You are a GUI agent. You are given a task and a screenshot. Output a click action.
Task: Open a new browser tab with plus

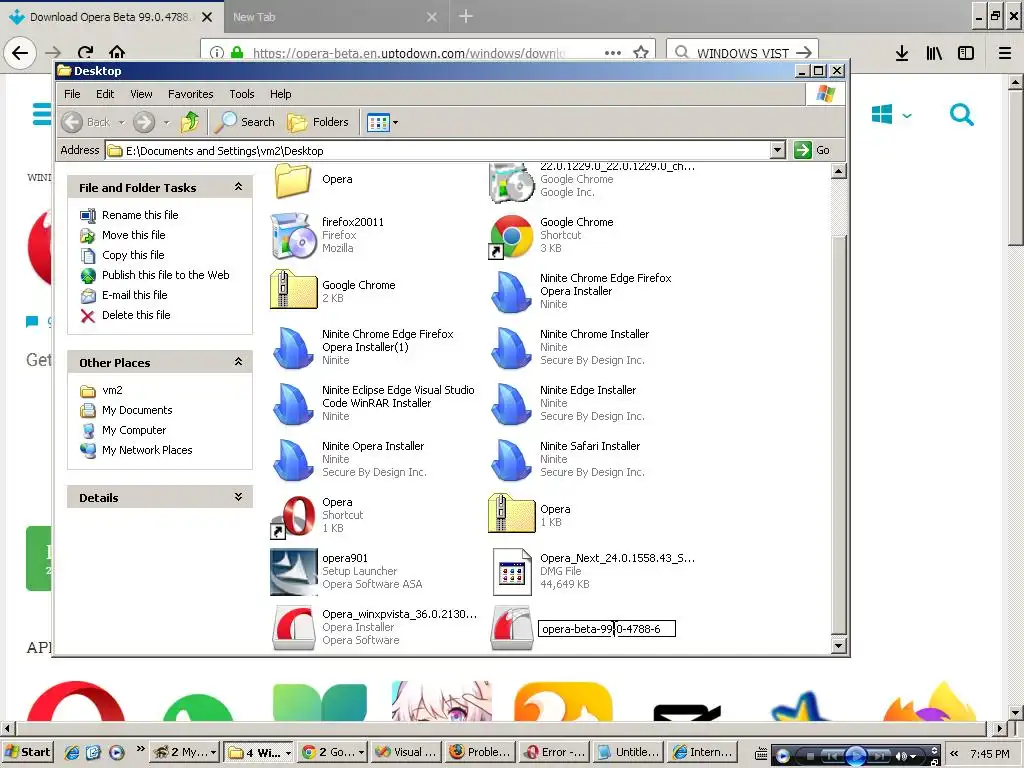[x=466, y=16]
